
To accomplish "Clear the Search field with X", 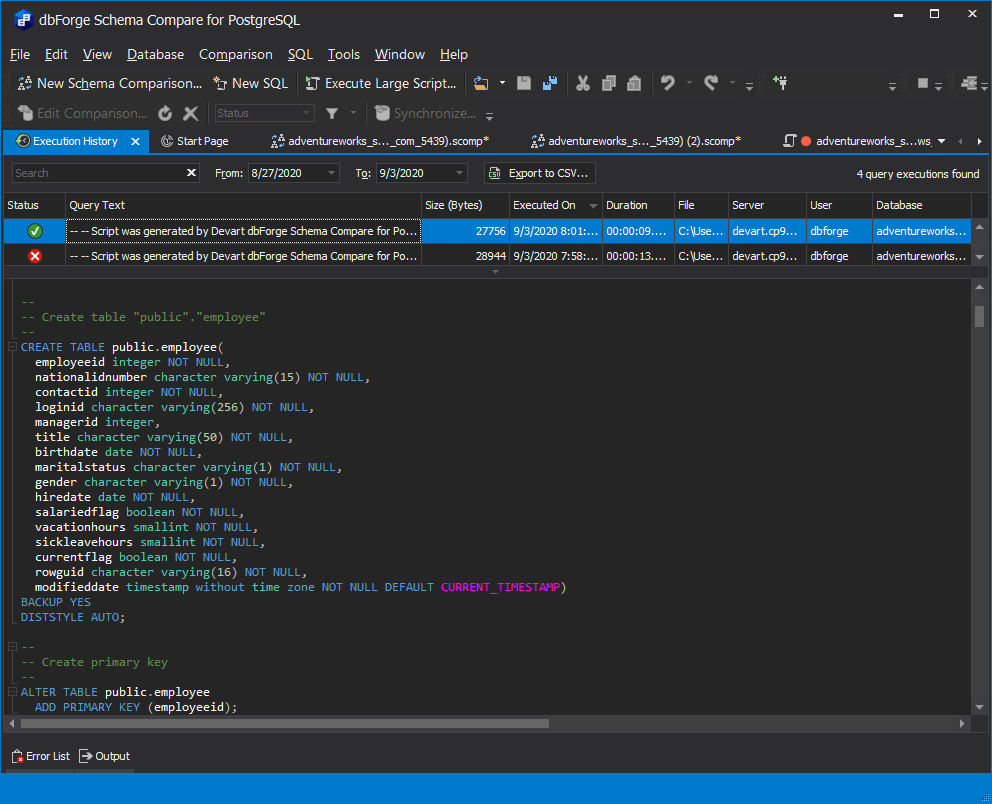I will 192,173.
